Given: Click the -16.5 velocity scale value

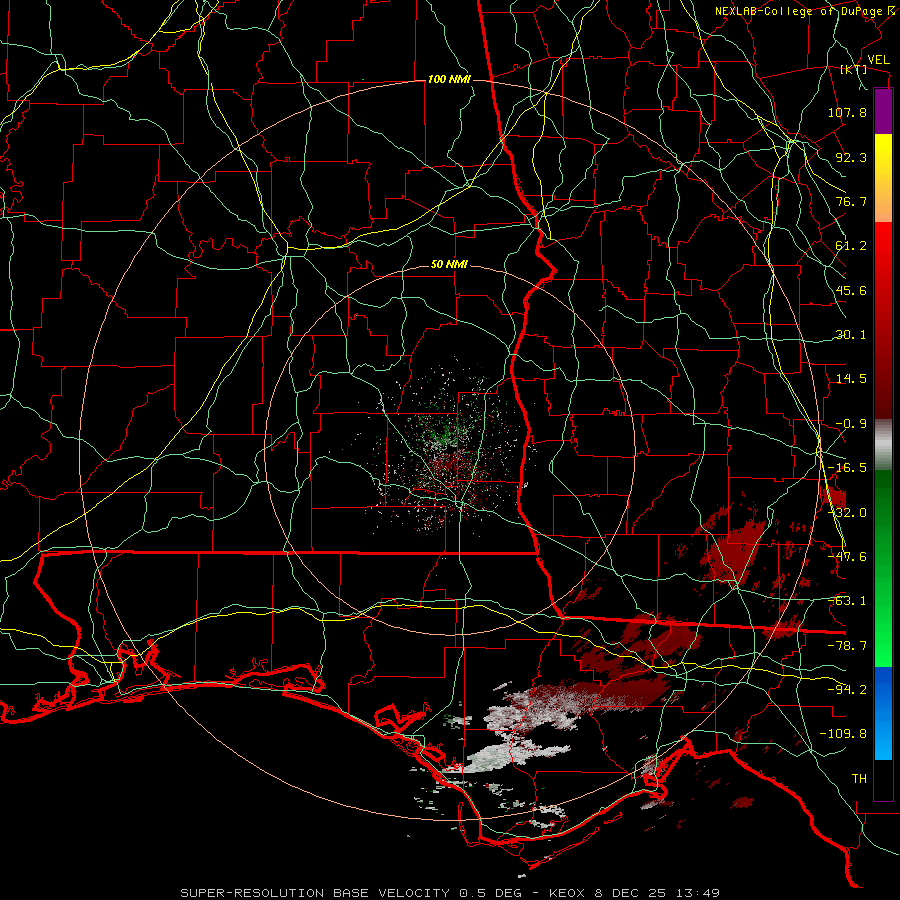Looking at the screenshot, I should click(847, 468).
